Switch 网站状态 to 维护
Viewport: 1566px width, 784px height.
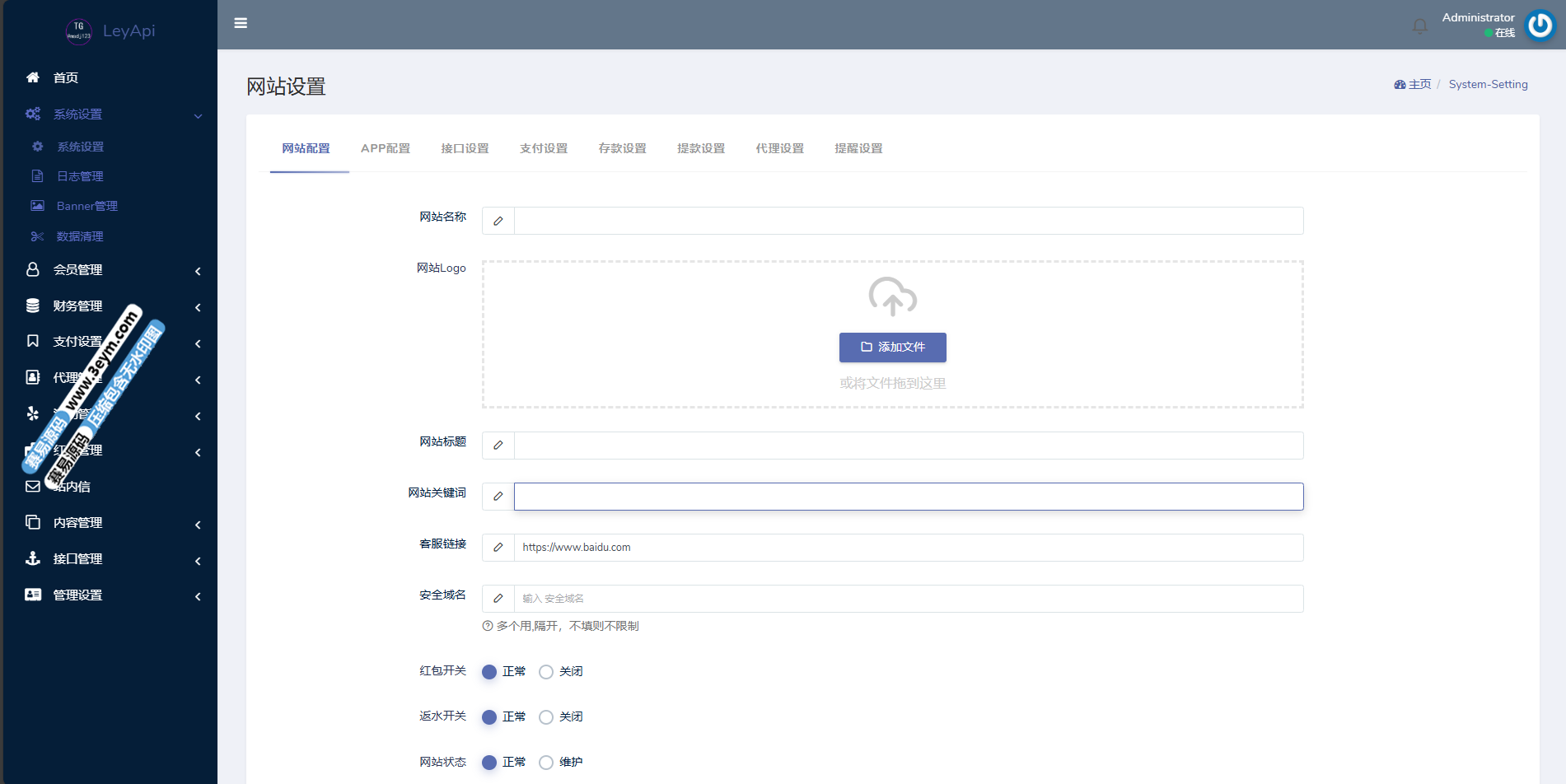click(546, 763)
